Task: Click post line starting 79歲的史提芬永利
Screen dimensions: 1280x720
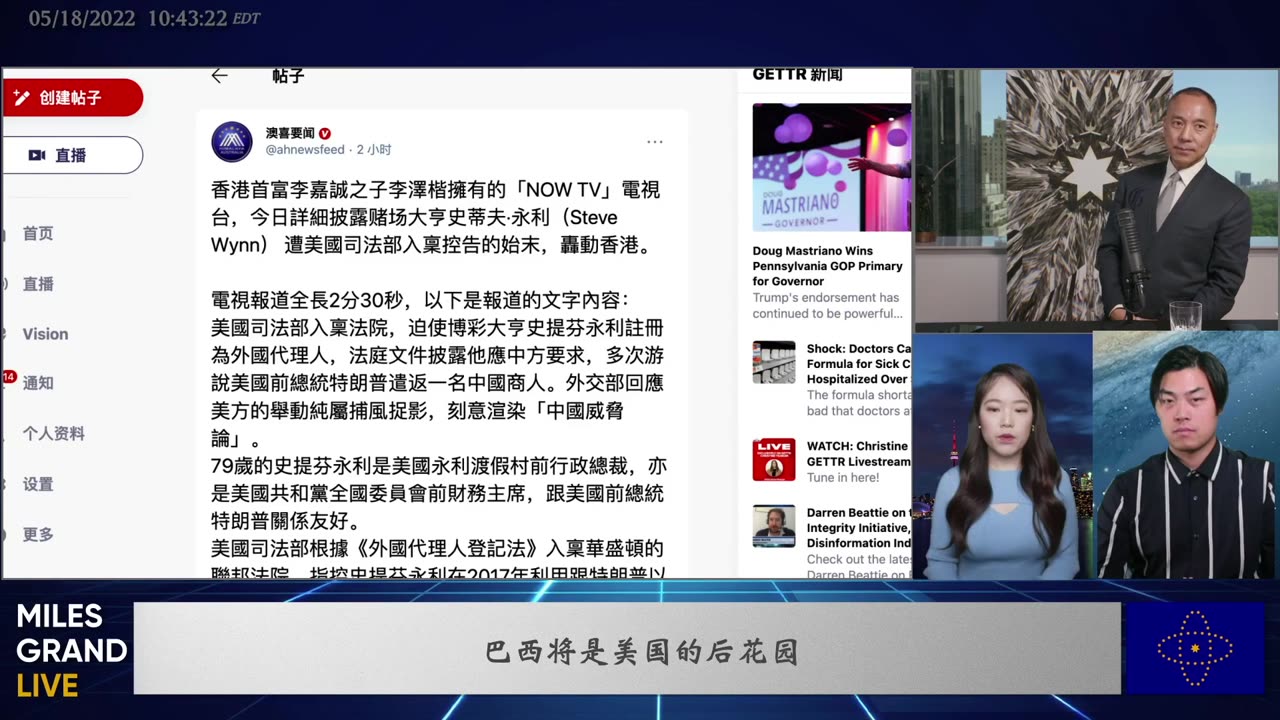Action: click(439, 466)
